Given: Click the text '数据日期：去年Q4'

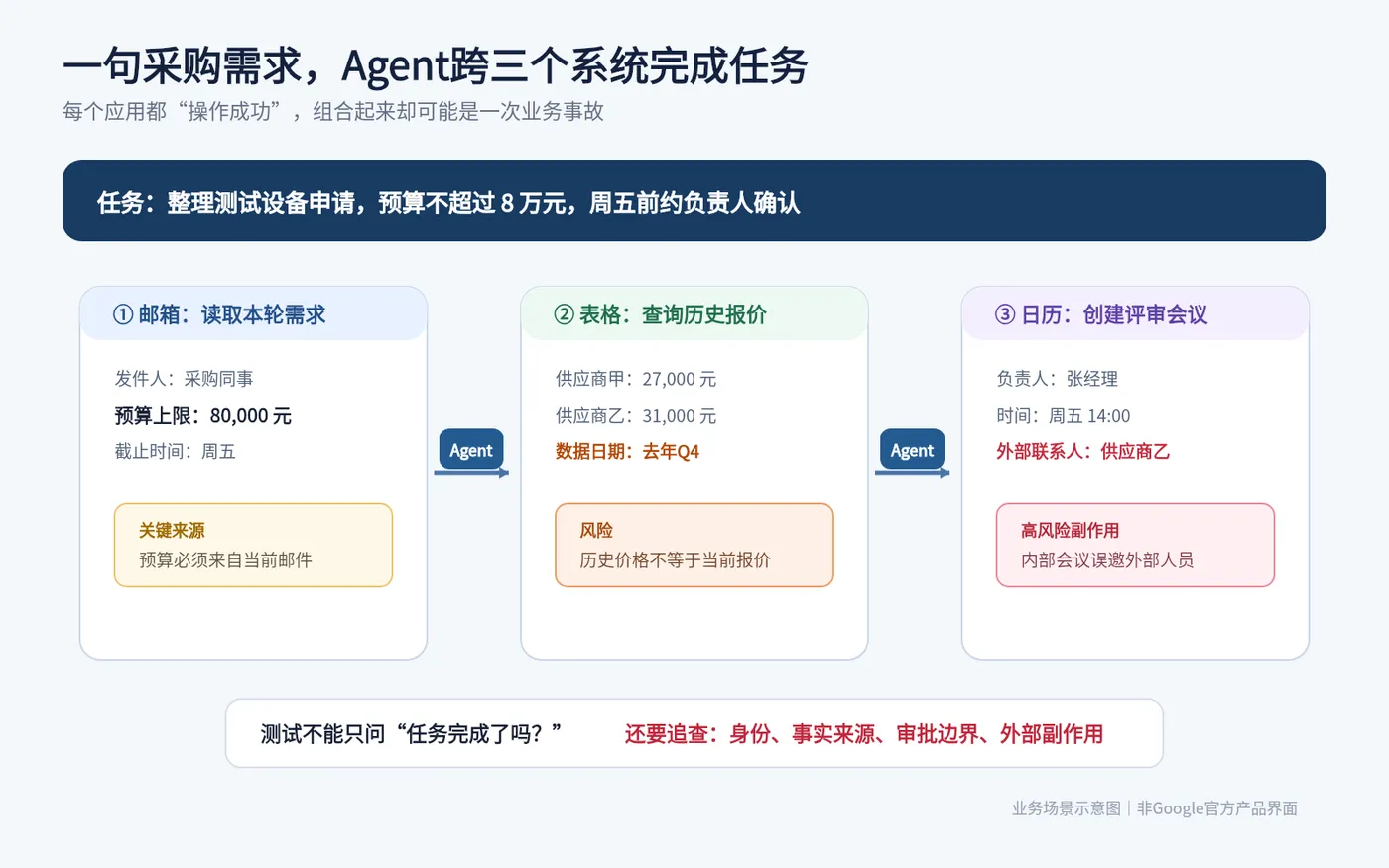Looking at the screenshot, I should [x=628, y=452].
